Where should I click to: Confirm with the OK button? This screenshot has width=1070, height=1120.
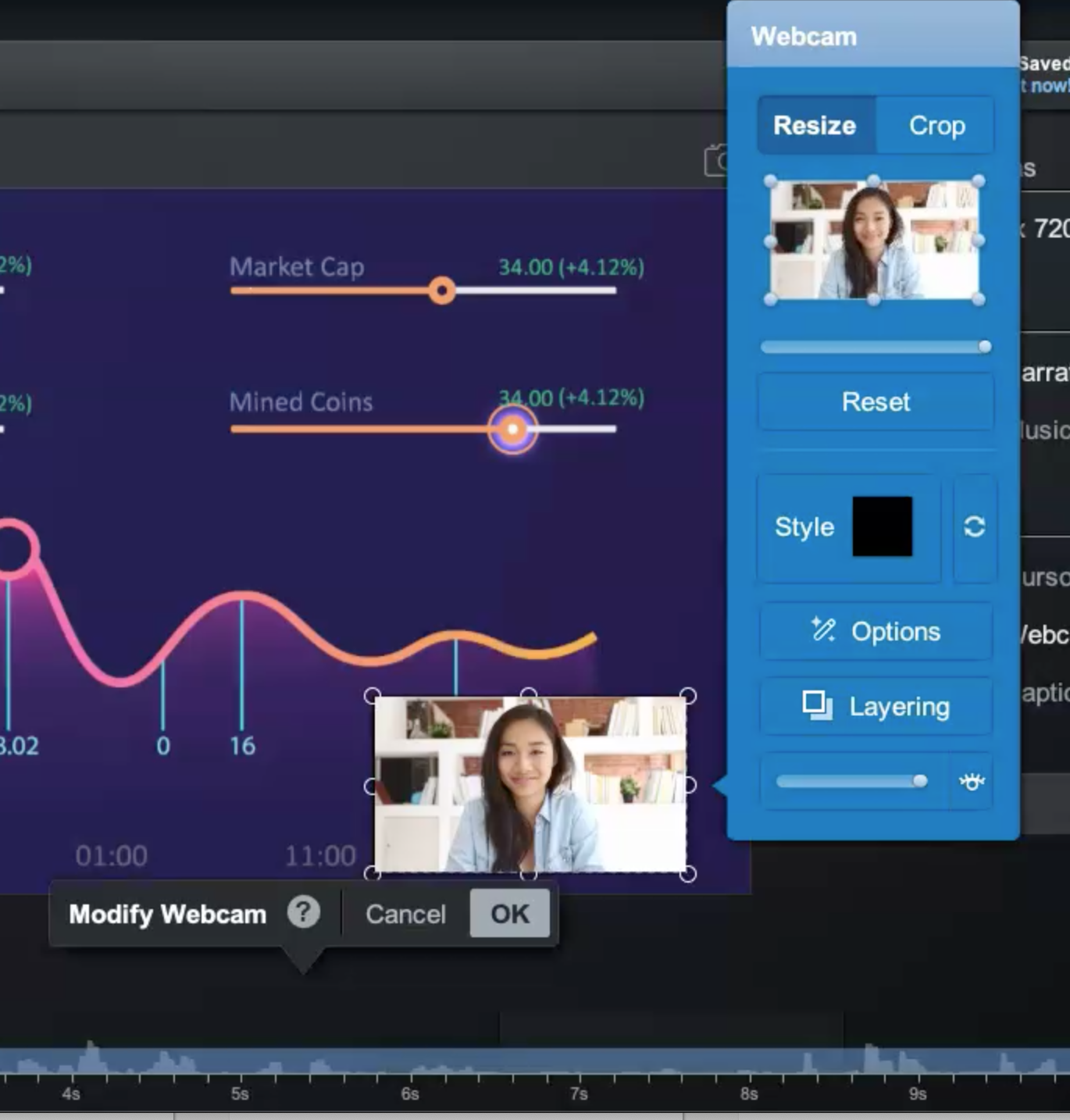(x=509, y=914)
